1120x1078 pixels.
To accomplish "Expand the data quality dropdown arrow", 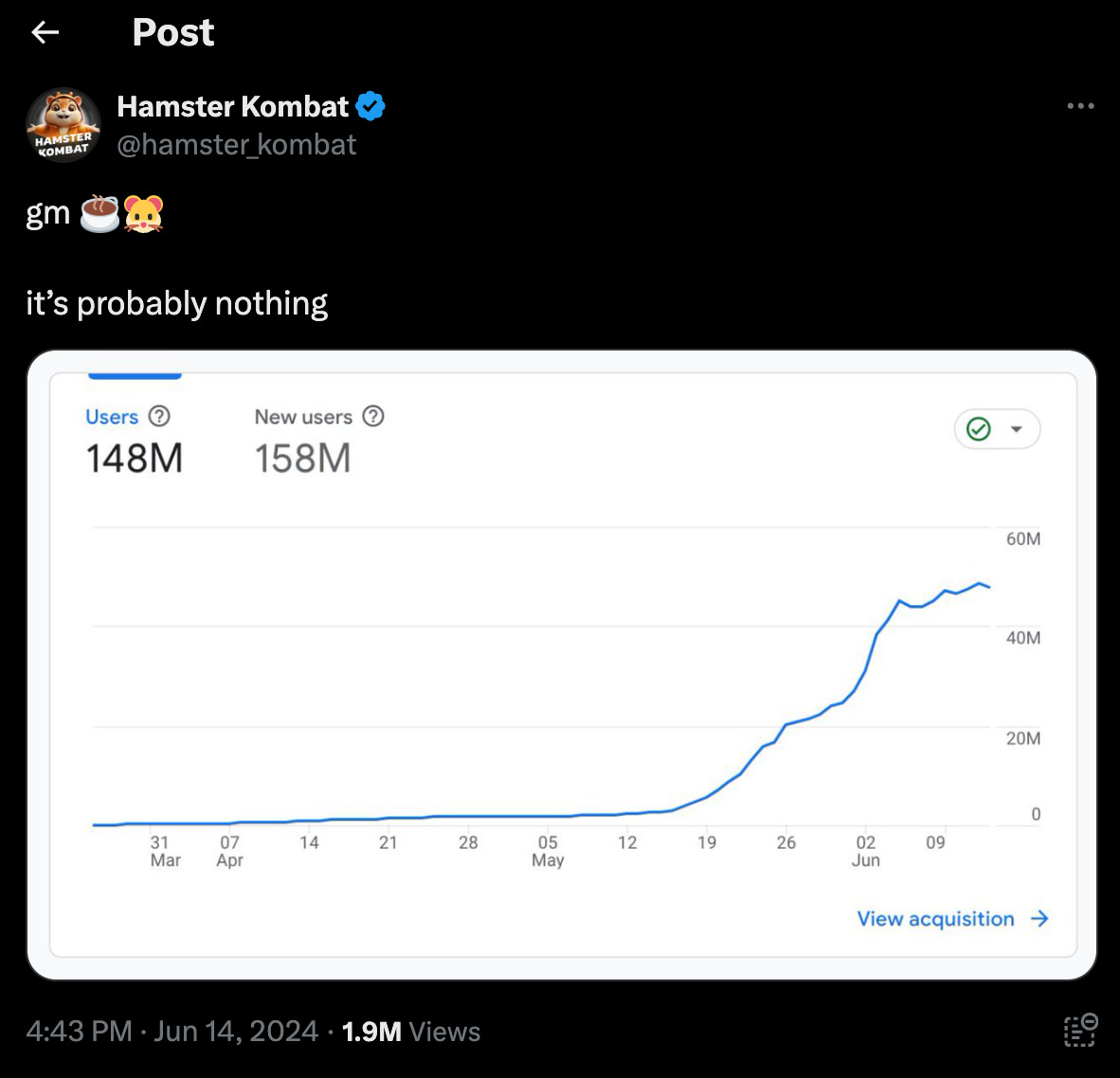I will point(1016,429).
